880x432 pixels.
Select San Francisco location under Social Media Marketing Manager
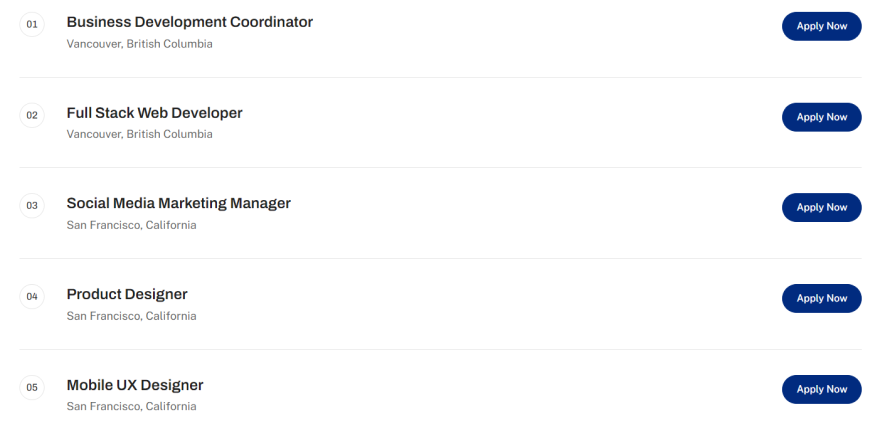pos(131,225)
